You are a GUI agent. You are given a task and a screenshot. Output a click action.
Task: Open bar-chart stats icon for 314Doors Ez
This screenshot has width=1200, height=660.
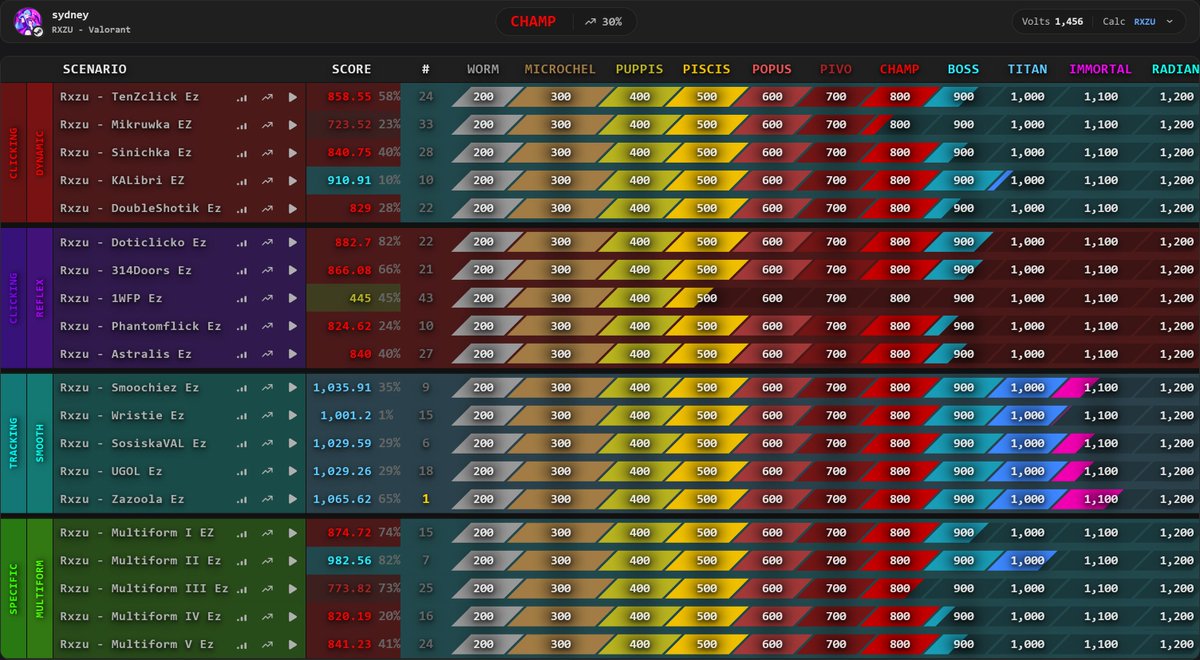[242, 271]
